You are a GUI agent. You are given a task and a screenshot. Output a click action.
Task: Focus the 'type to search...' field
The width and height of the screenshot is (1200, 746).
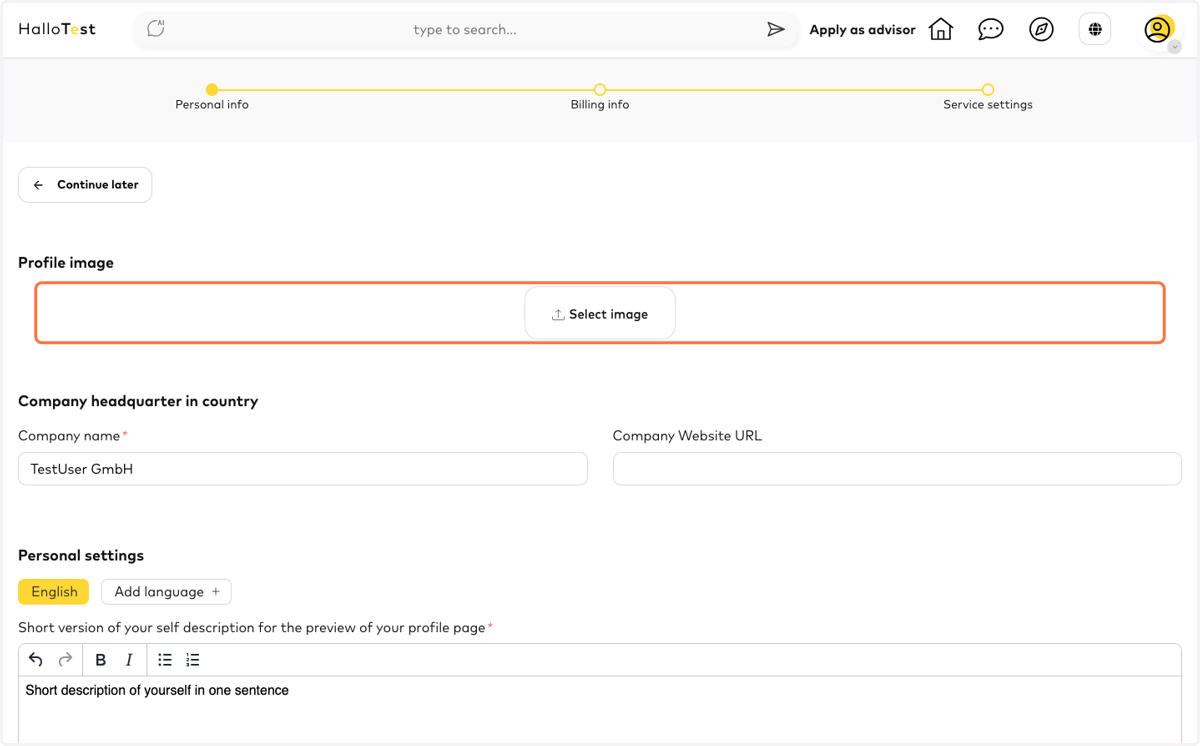[465, 30]
